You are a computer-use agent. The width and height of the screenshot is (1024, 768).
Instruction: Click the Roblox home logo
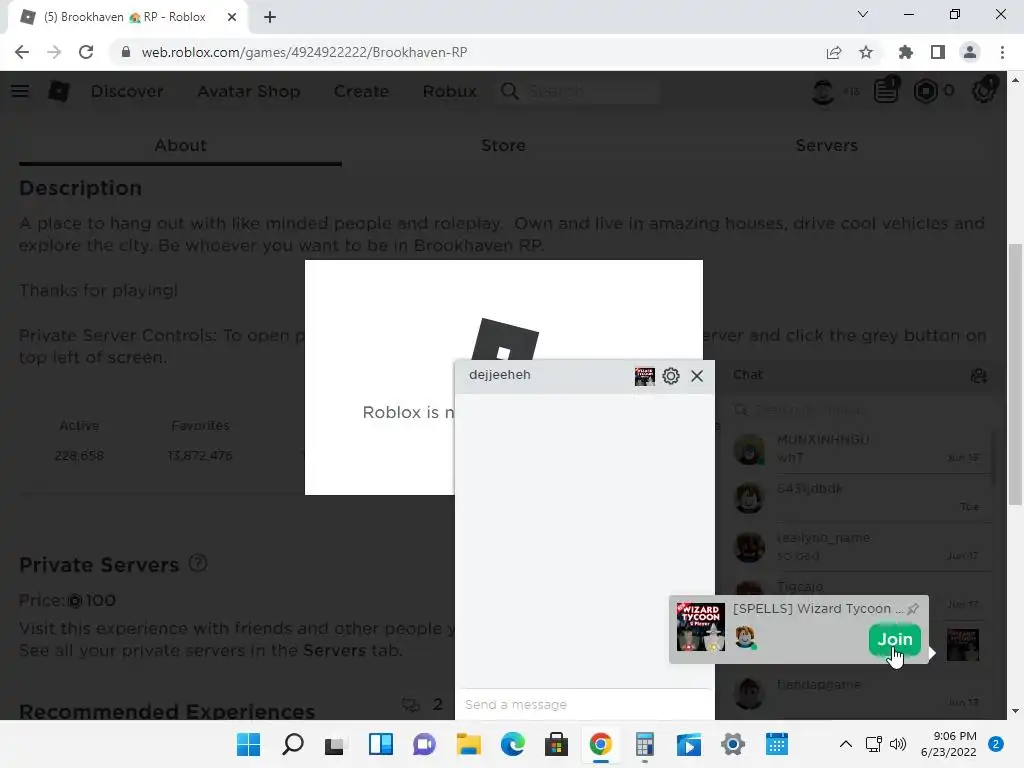click(59, 91)
